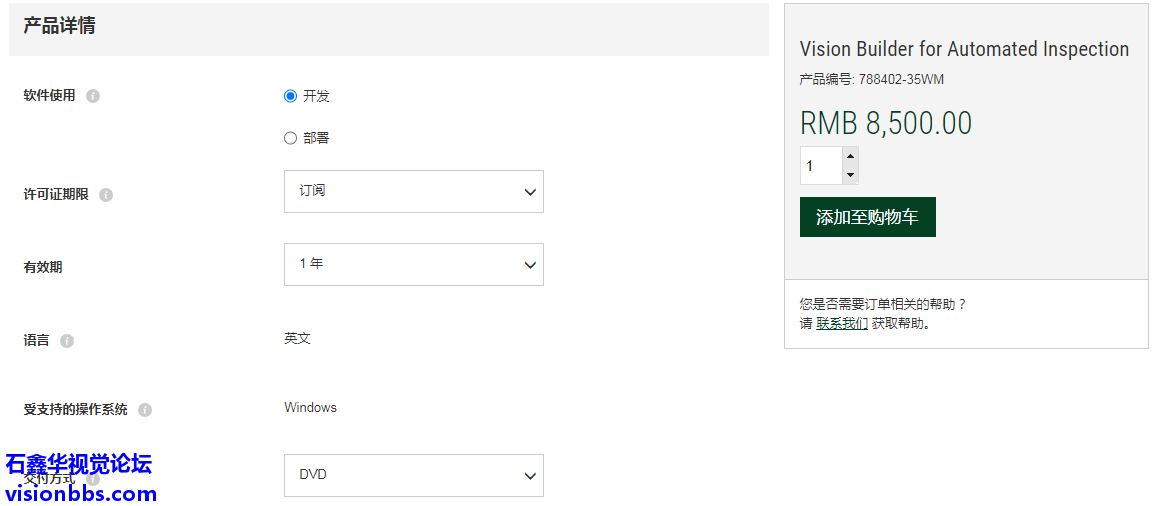This screenshot has width=1165, height=506.
Task: Click info icon beside 受支持的操作系统
Action: [x=145, y=410]
